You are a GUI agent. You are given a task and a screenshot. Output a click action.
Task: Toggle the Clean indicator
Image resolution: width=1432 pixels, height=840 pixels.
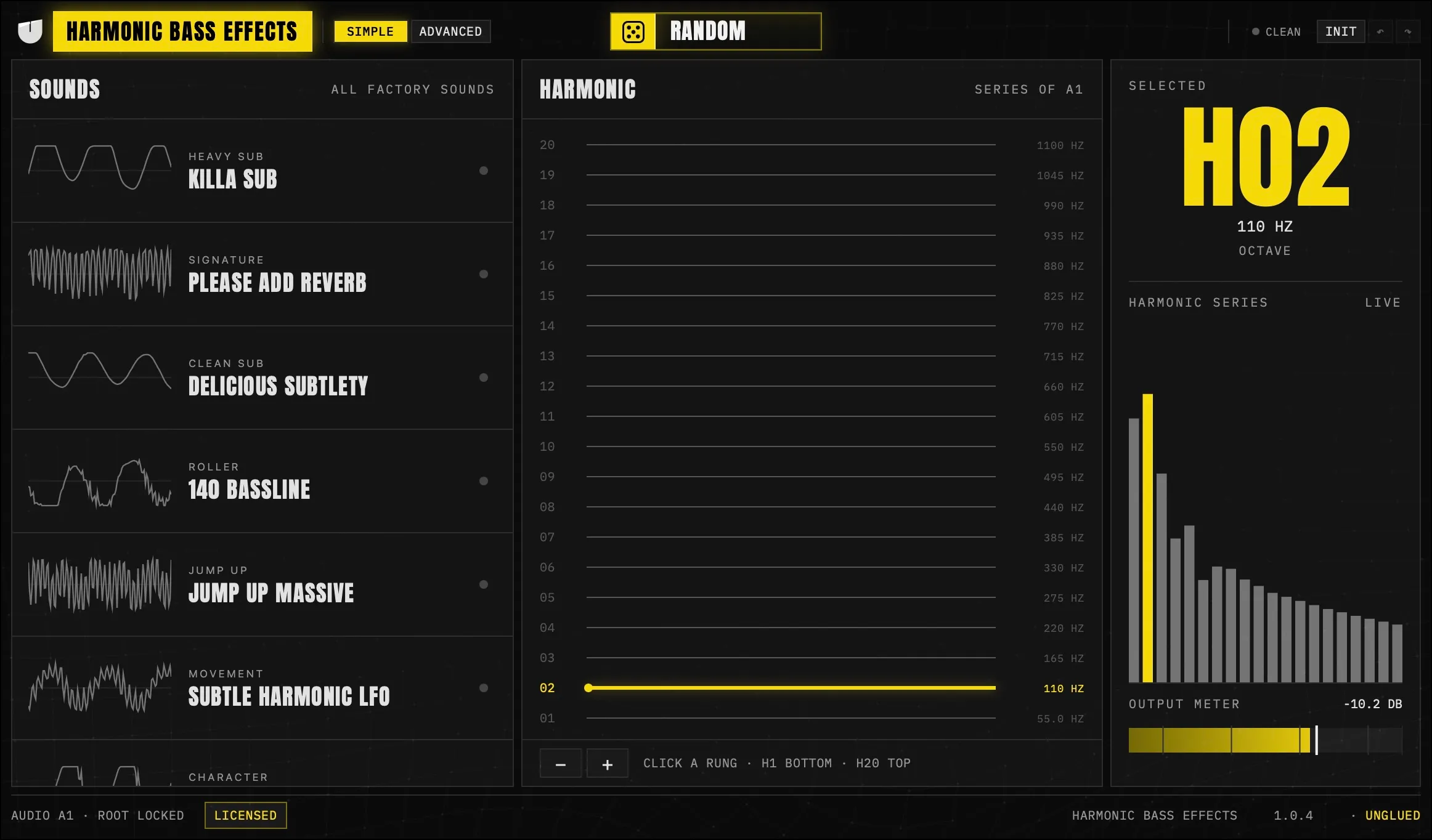(1276, 31)
